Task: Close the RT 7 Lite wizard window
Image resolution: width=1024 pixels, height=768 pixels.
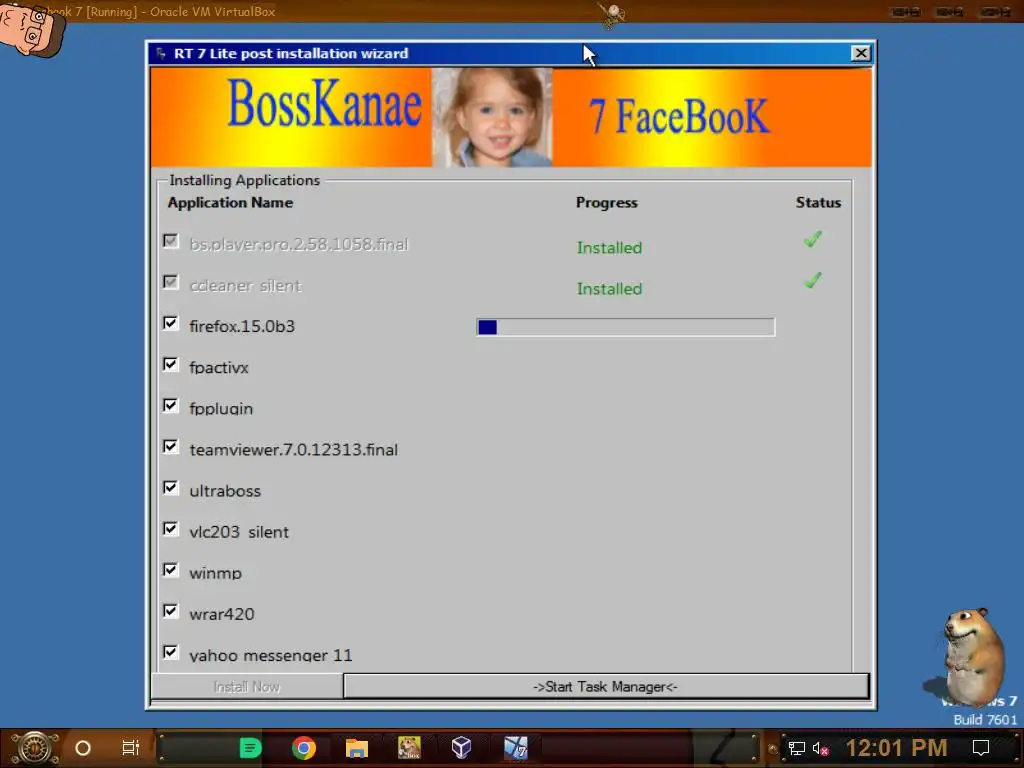Action: click(x=861, y=54)
